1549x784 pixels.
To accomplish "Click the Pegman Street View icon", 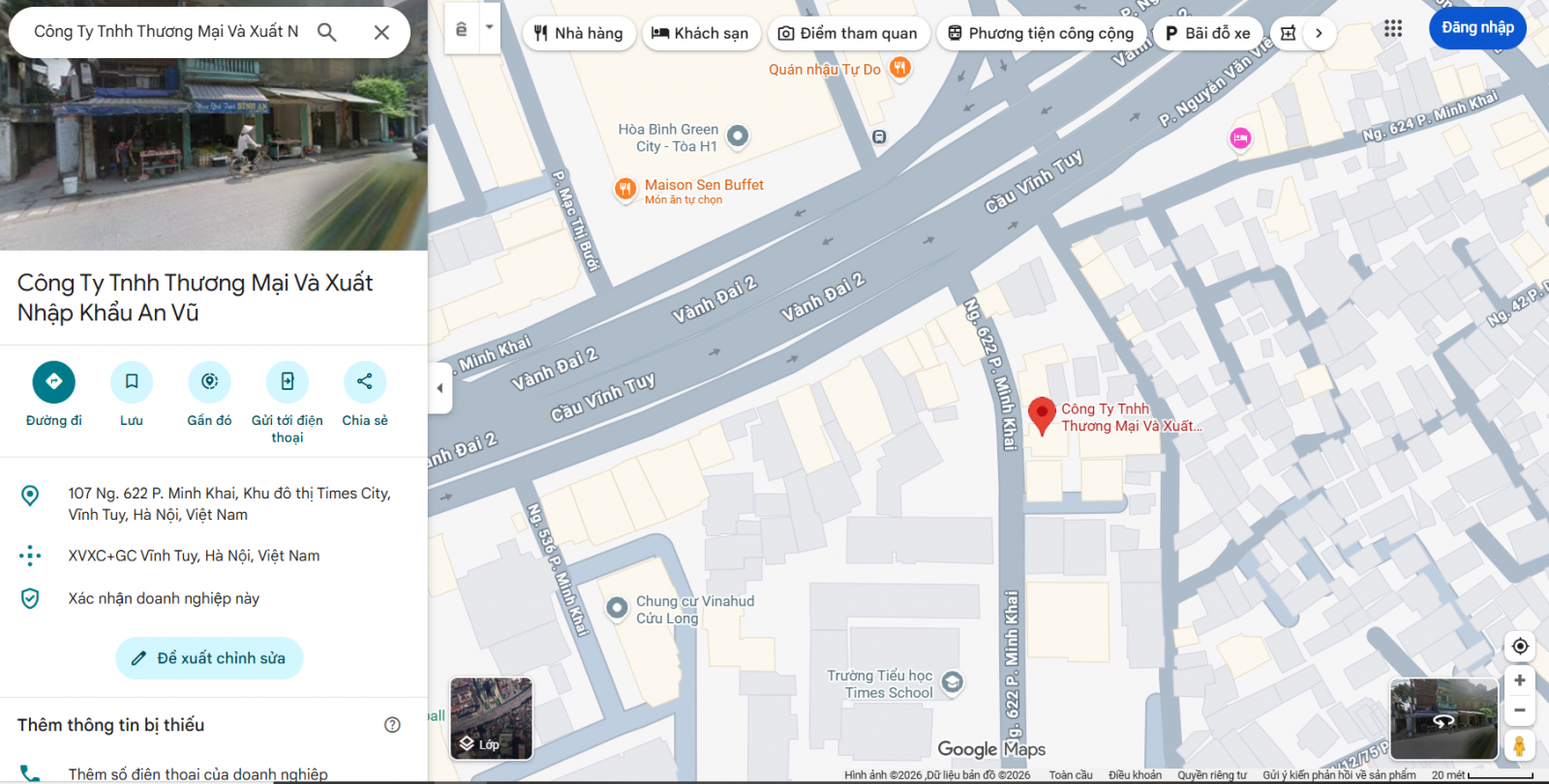I will (1520, 745).
